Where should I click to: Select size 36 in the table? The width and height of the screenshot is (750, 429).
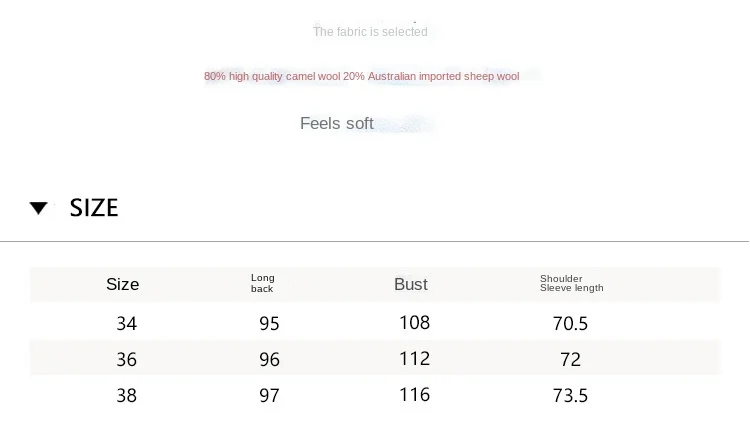tap(127, 360)
